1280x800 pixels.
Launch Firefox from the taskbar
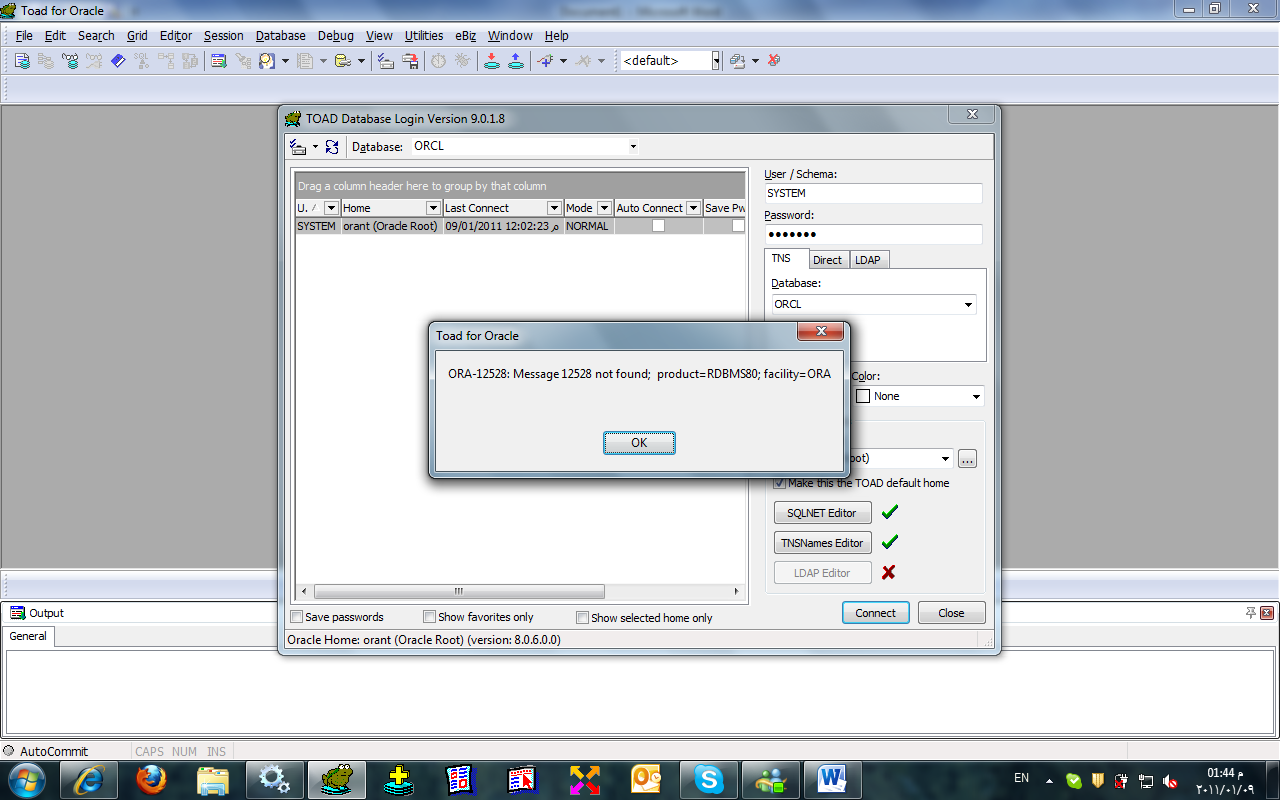[x=152, y=779]
